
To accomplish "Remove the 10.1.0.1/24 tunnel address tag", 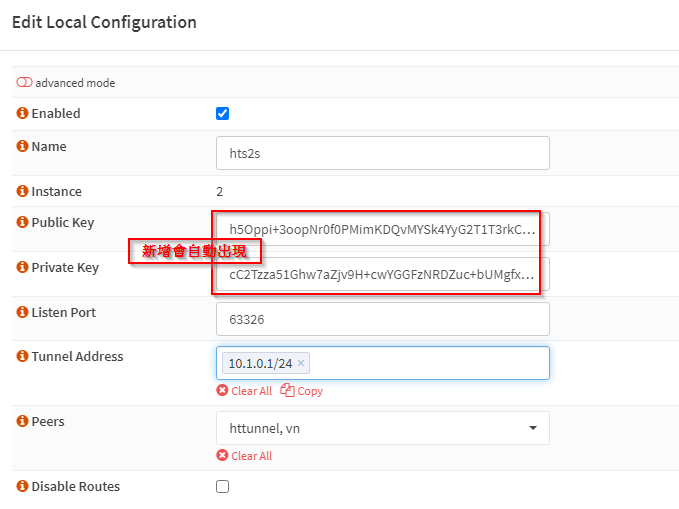I will click(x=301, y=363).
